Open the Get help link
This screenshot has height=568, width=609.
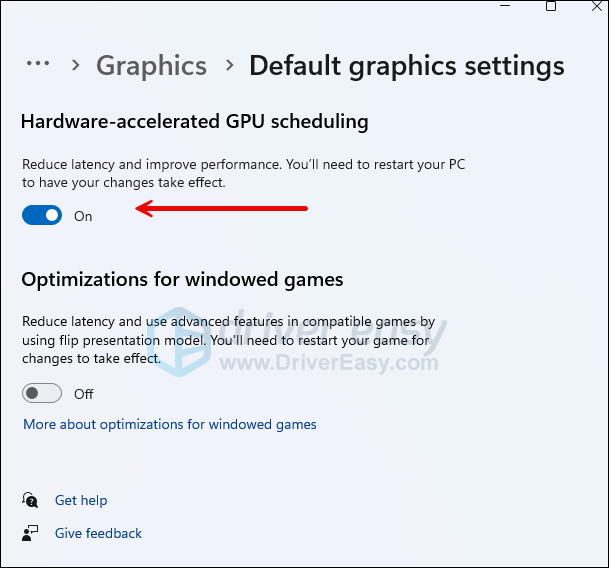(81, 500)
